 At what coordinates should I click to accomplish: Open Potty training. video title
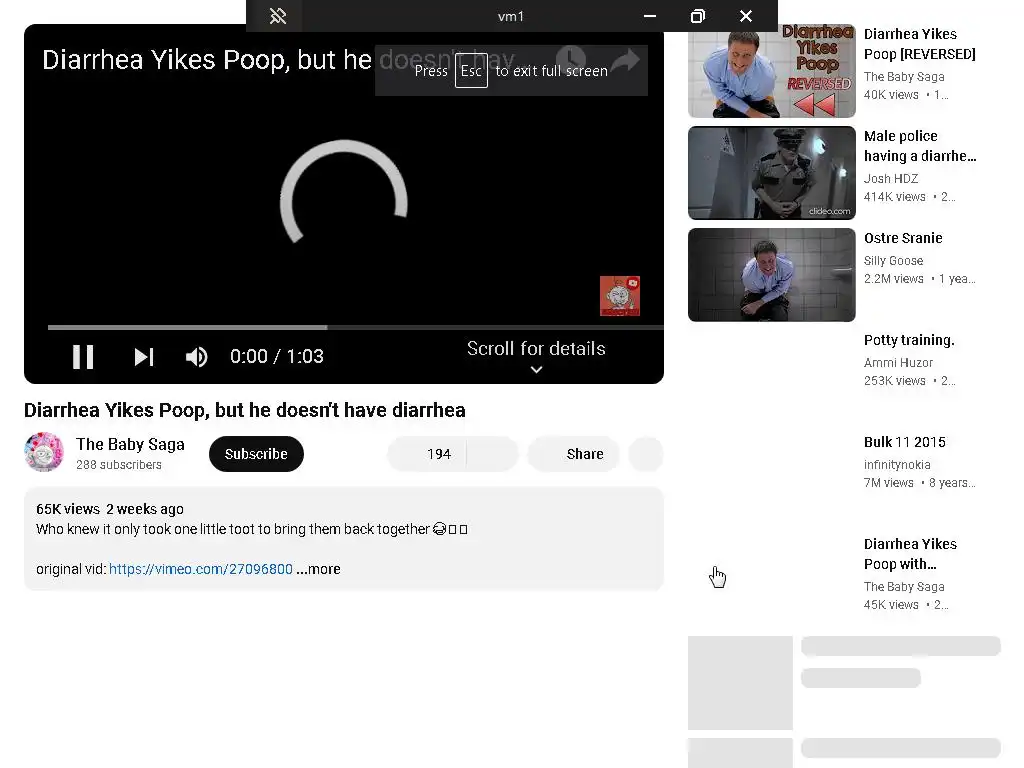909,340
